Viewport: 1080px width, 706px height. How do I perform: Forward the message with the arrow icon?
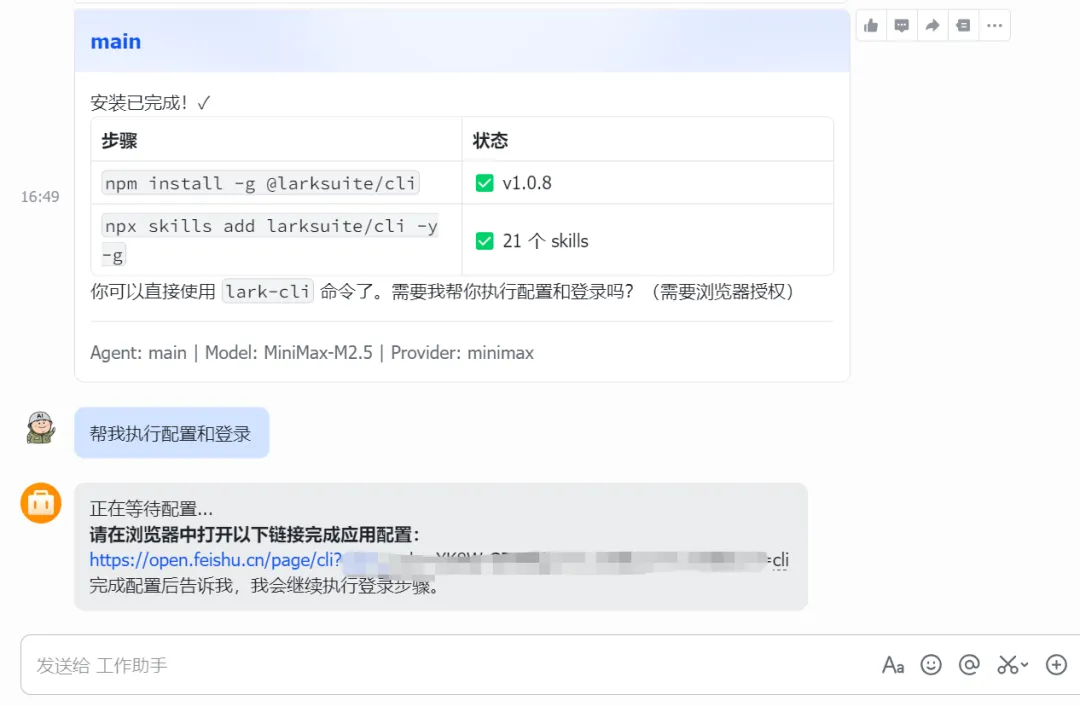[932, 26]
